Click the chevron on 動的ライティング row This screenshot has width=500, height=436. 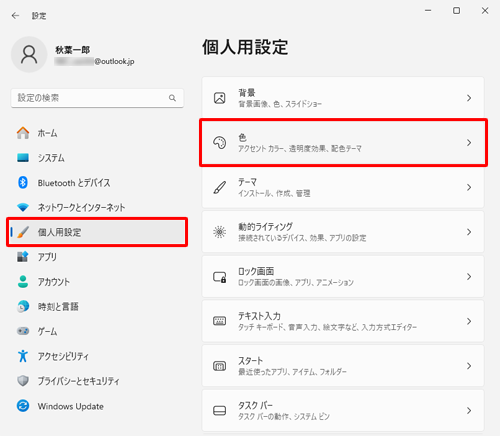(x=469, y=232)
